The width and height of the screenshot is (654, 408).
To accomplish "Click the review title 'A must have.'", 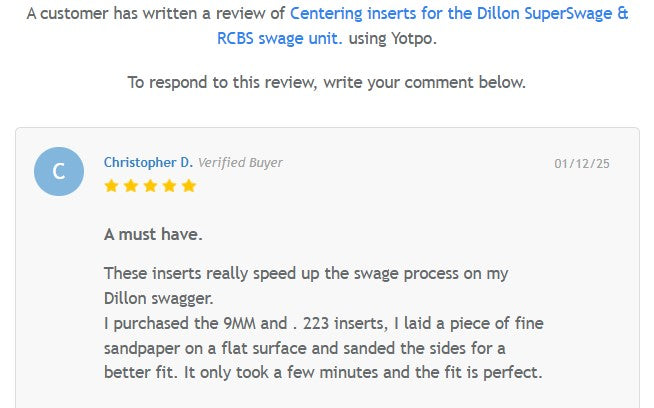I will (x=153, y=235).
